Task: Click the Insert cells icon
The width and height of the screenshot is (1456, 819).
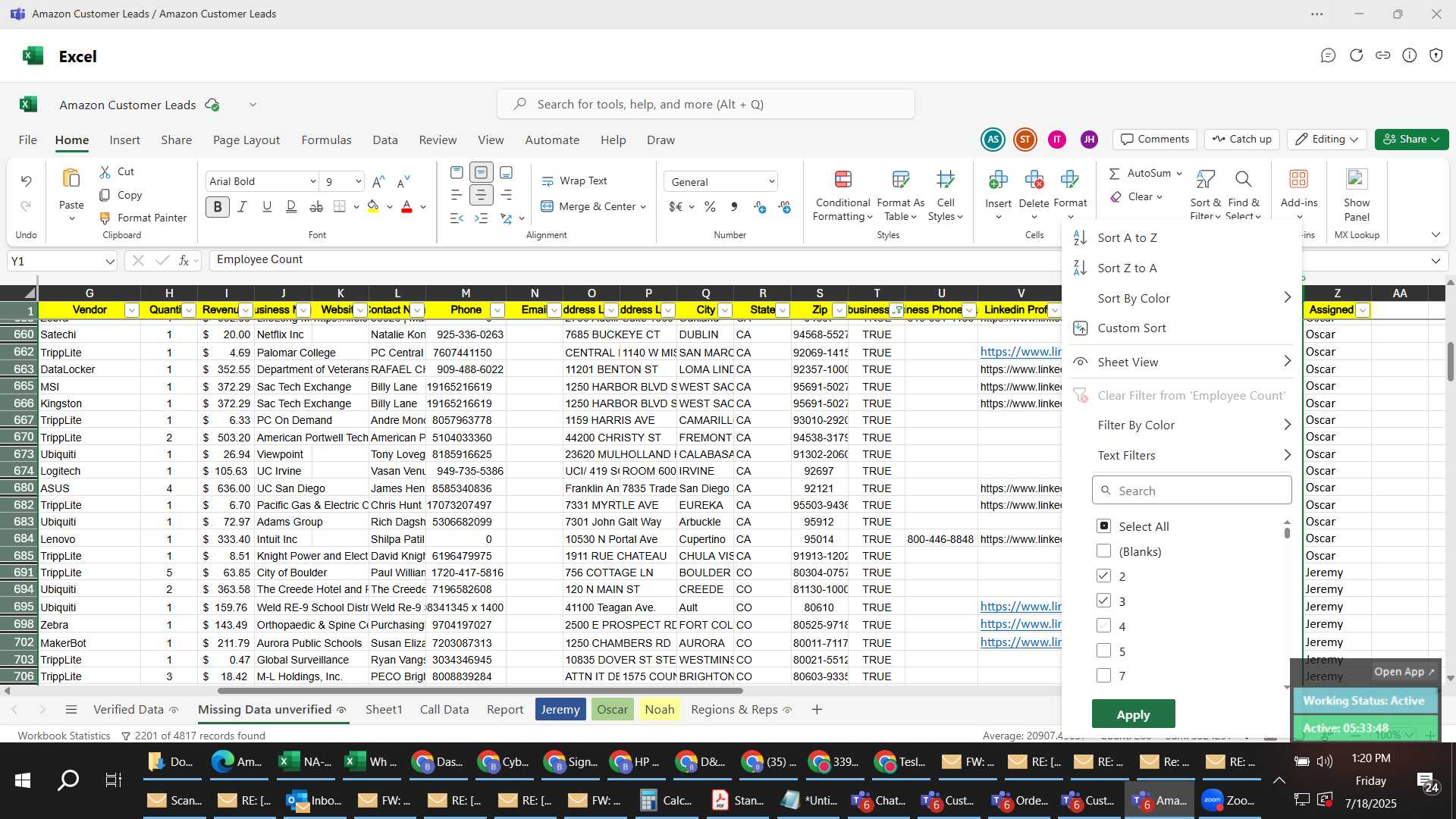Action: [998, 180]
